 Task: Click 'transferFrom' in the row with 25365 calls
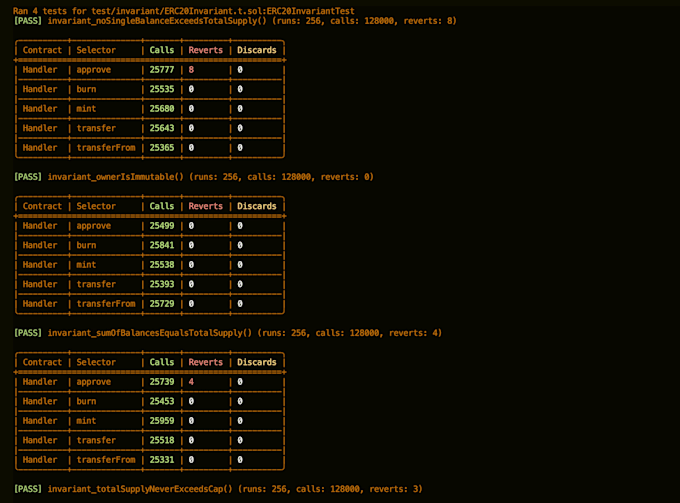point(106,148)
